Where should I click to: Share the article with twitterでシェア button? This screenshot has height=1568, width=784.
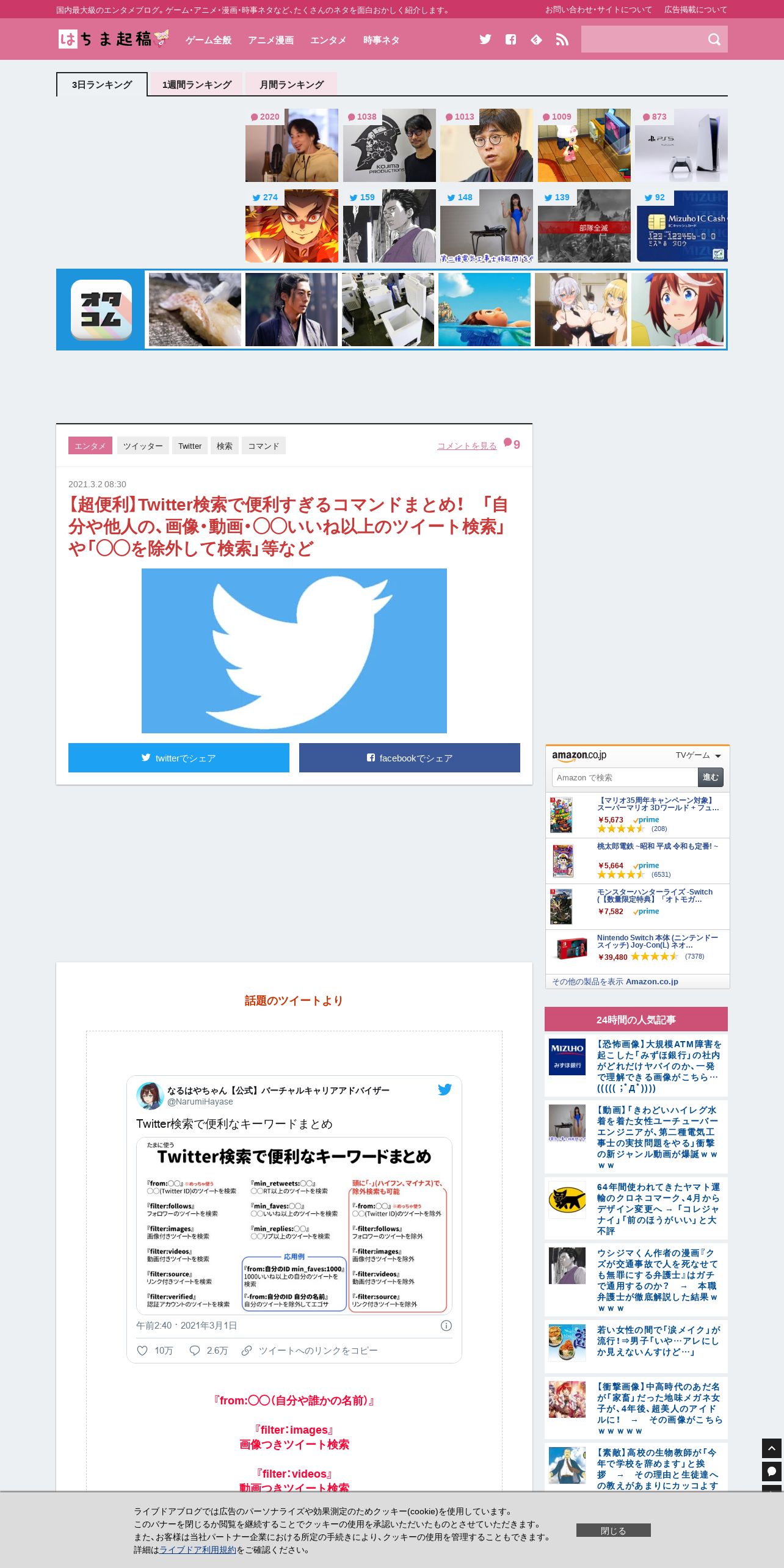(x=179, y=758)
